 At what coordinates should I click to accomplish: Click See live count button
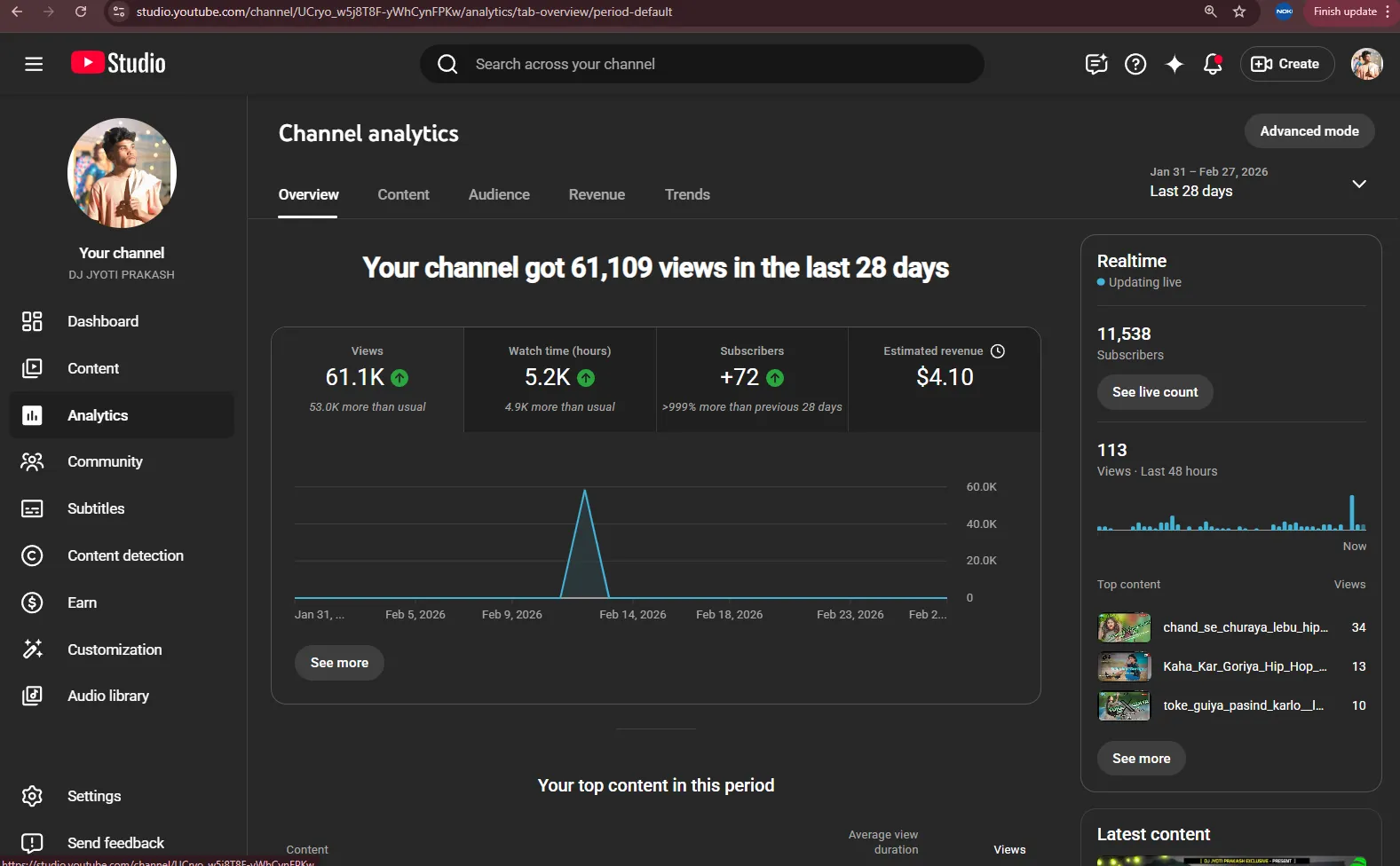1155,392
